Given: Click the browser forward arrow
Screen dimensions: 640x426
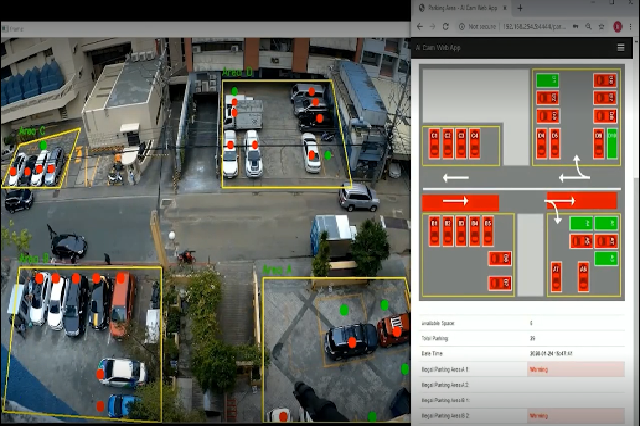Looking at the screenshot, I should click(x=432, y=27).
